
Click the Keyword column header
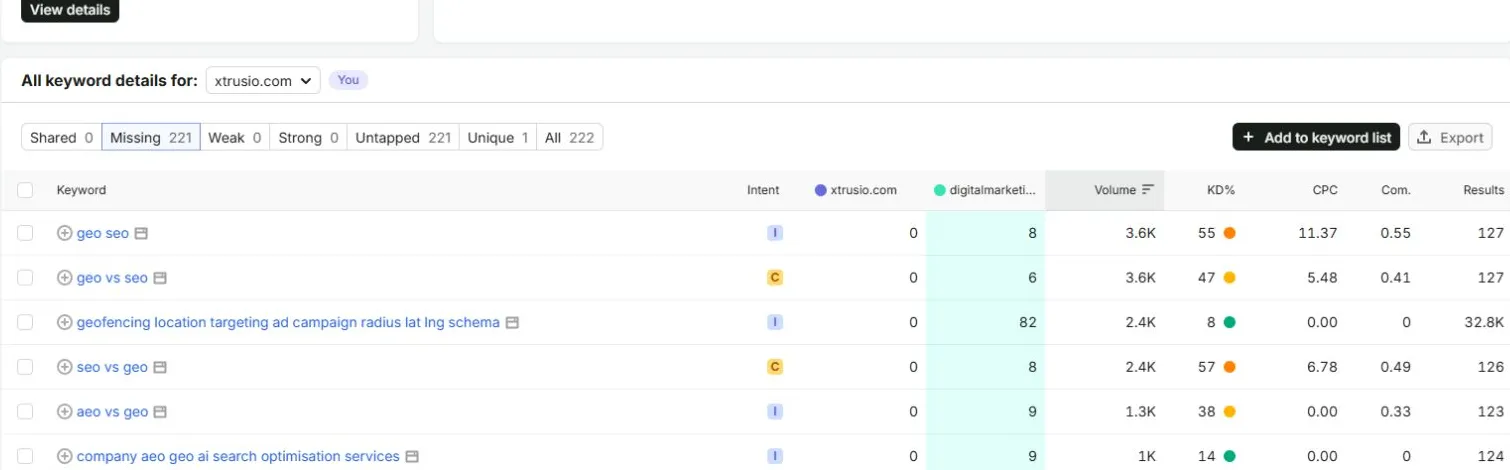click(81, 190)
